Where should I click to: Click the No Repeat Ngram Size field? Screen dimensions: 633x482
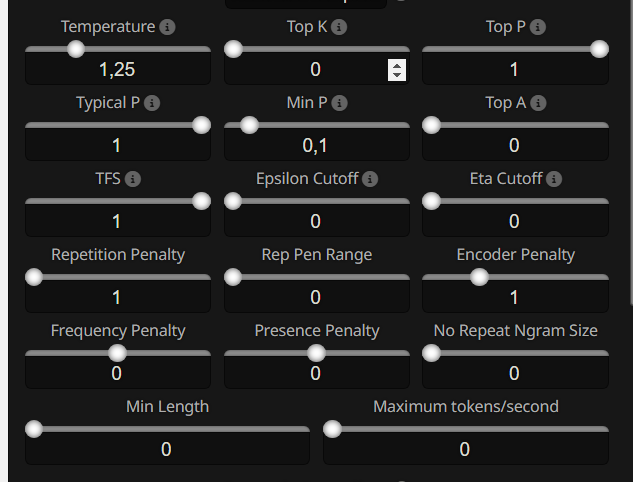[x=515, y=373]
